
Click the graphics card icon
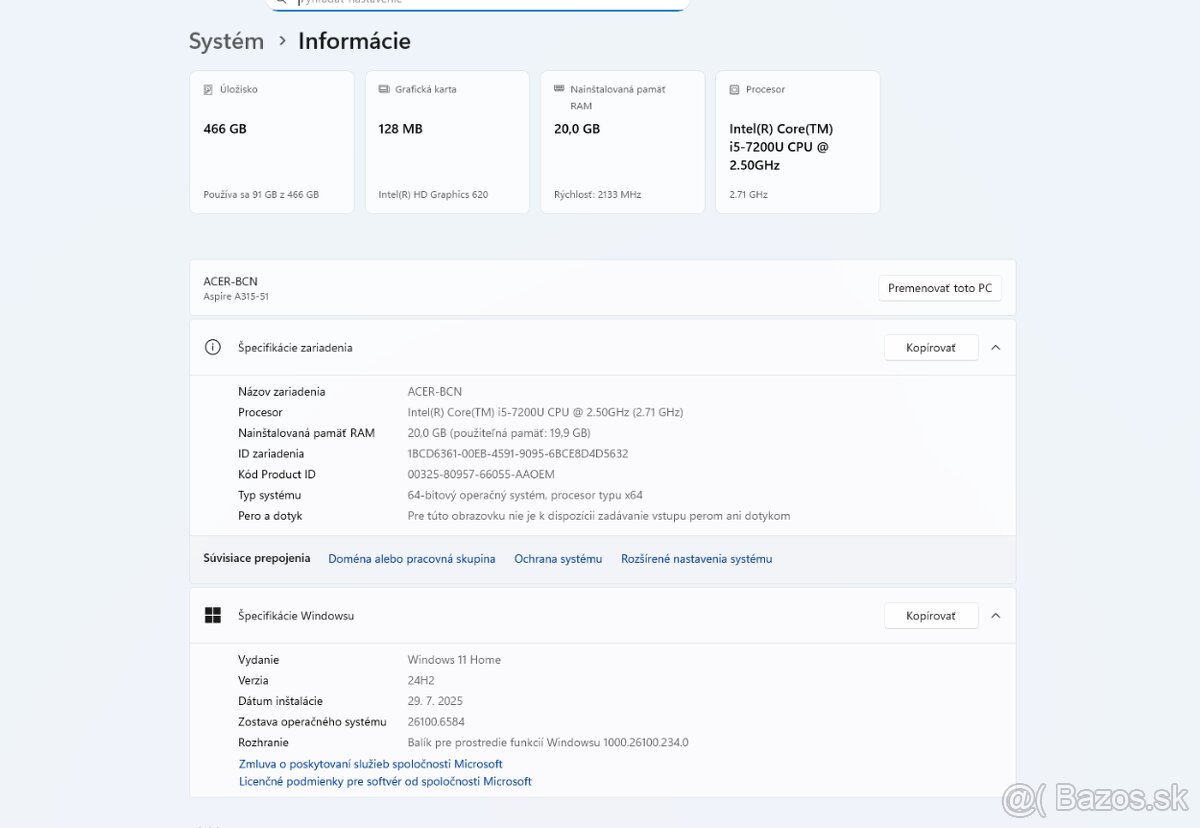[x=384, y=90]
